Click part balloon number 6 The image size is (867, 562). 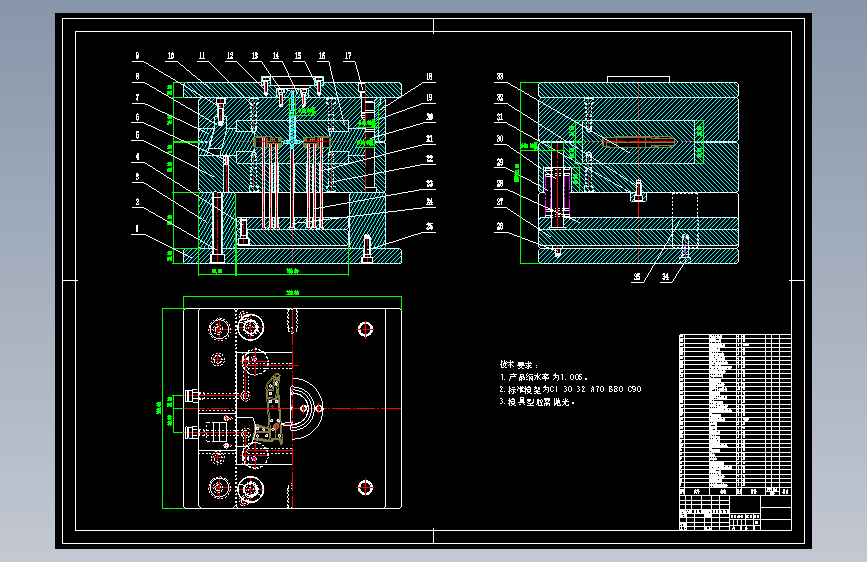coord(137,117)
